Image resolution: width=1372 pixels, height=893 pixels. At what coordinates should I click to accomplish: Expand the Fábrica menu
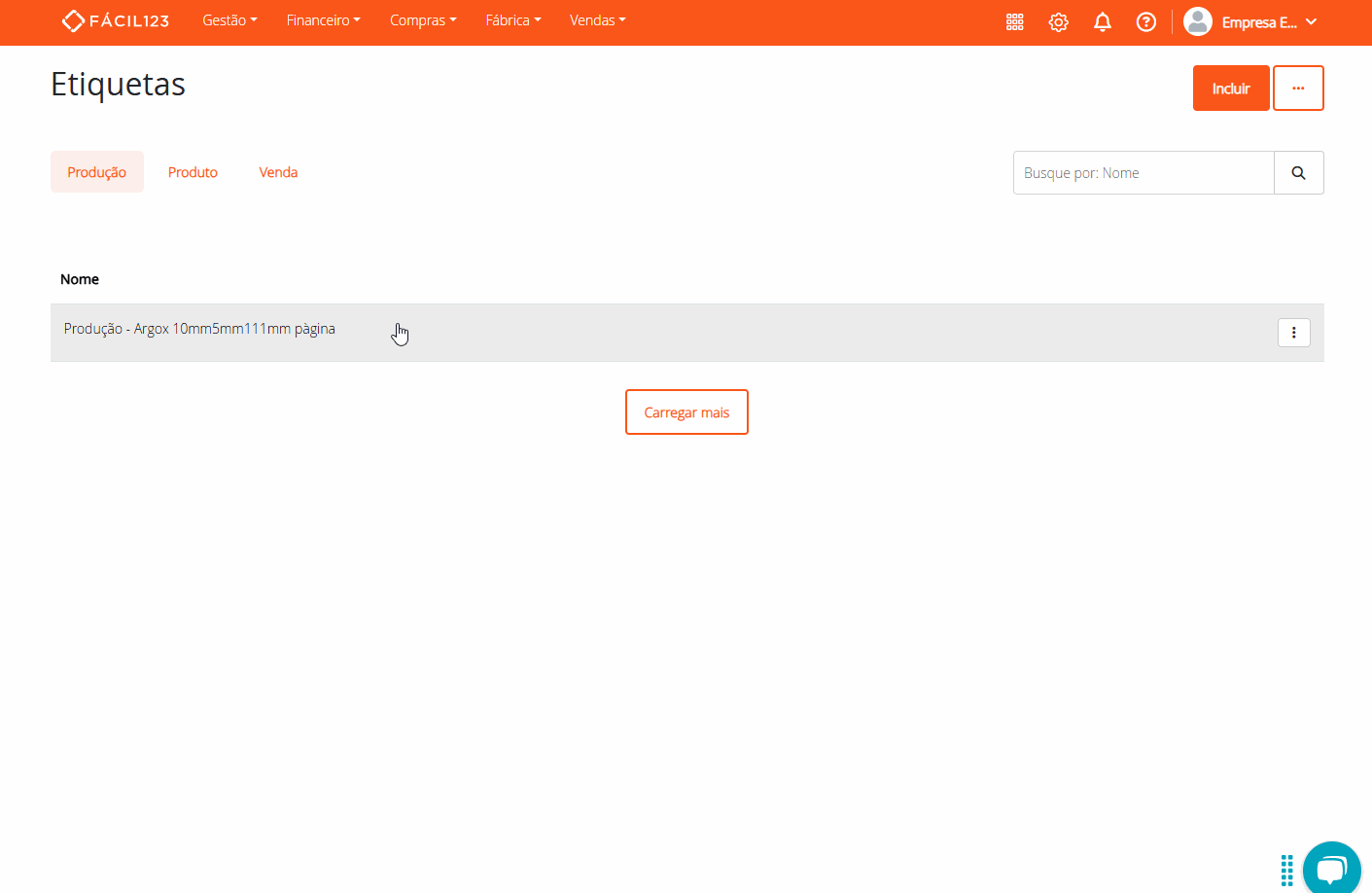point(512,20)
